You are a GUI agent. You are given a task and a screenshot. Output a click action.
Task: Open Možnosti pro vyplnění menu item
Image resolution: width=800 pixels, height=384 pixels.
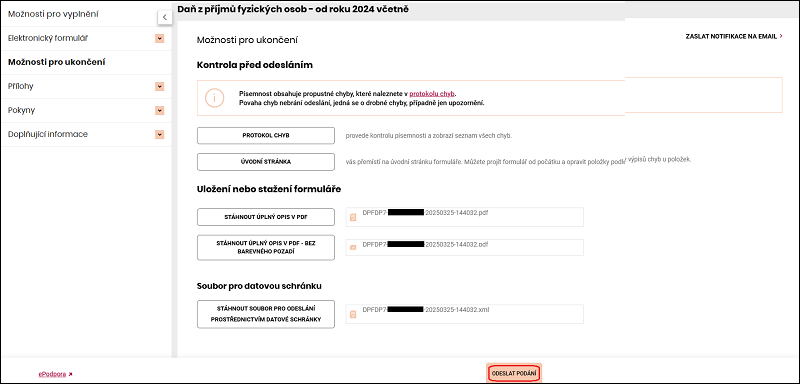[x=54, y=14]
